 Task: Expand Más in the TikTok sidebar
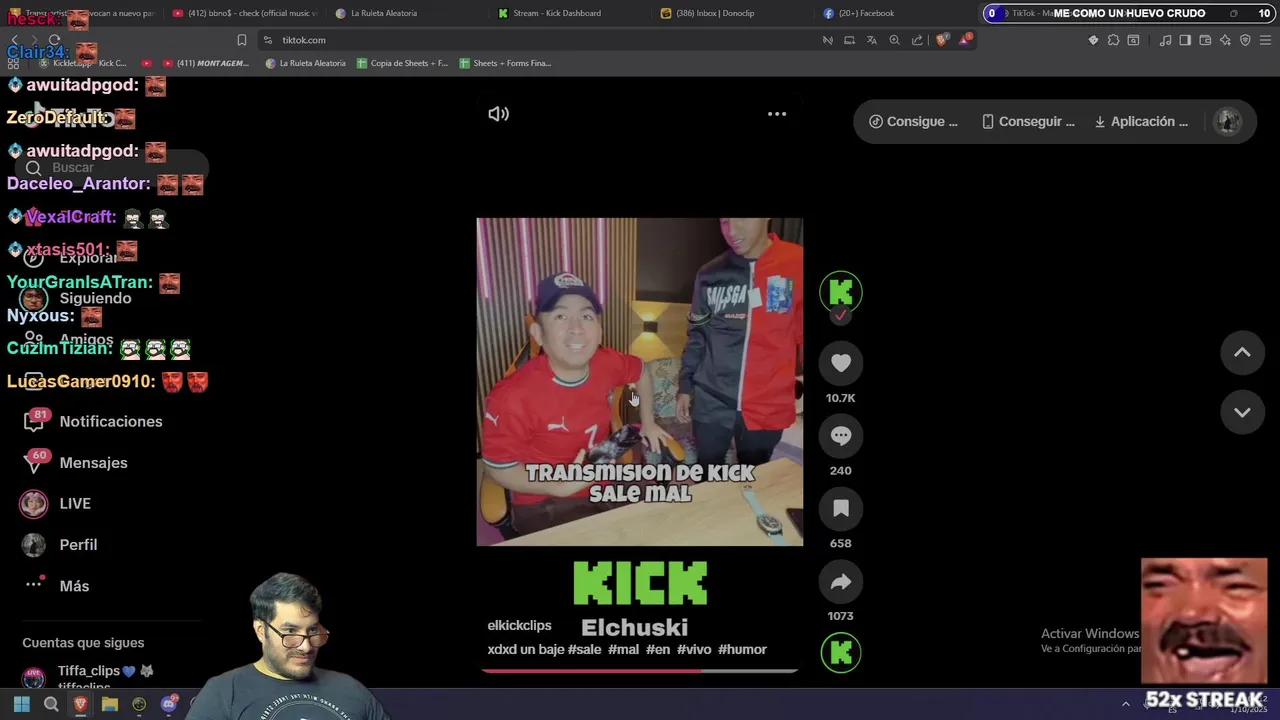[x=57, y=586]
